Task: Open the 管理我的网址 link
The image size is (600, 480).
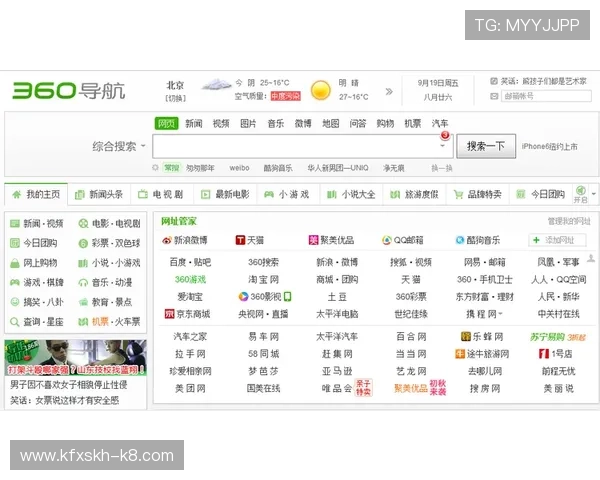Action: pyautogui.click(x=569, y=221)
